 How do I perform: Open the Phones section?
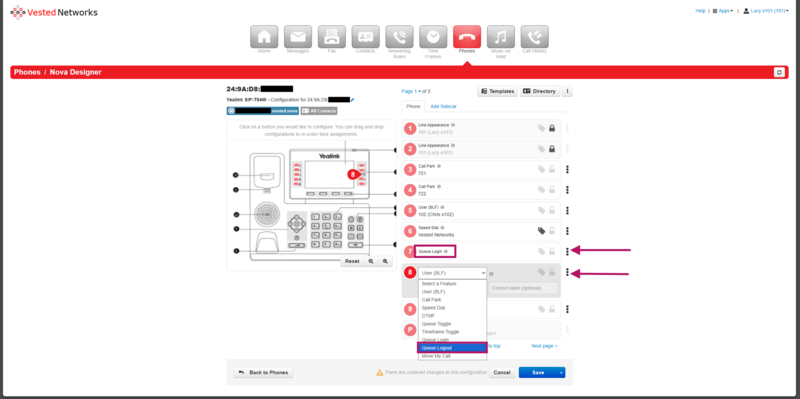tap(467, 37)
